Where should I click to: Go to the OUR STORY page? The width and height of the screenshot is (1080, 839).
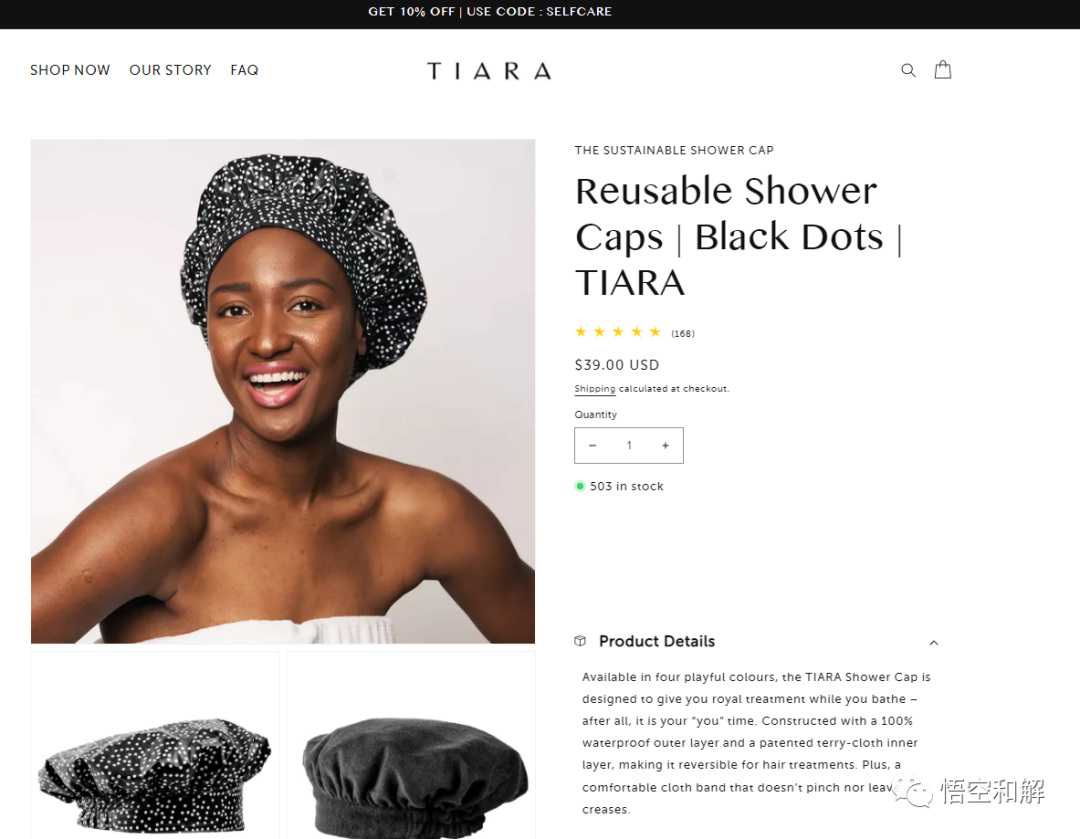tap(170, 70)
